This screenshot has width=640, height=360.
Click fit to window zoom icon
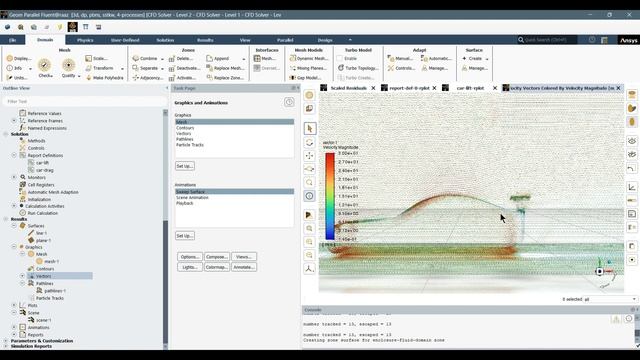[x=309, y=229]
